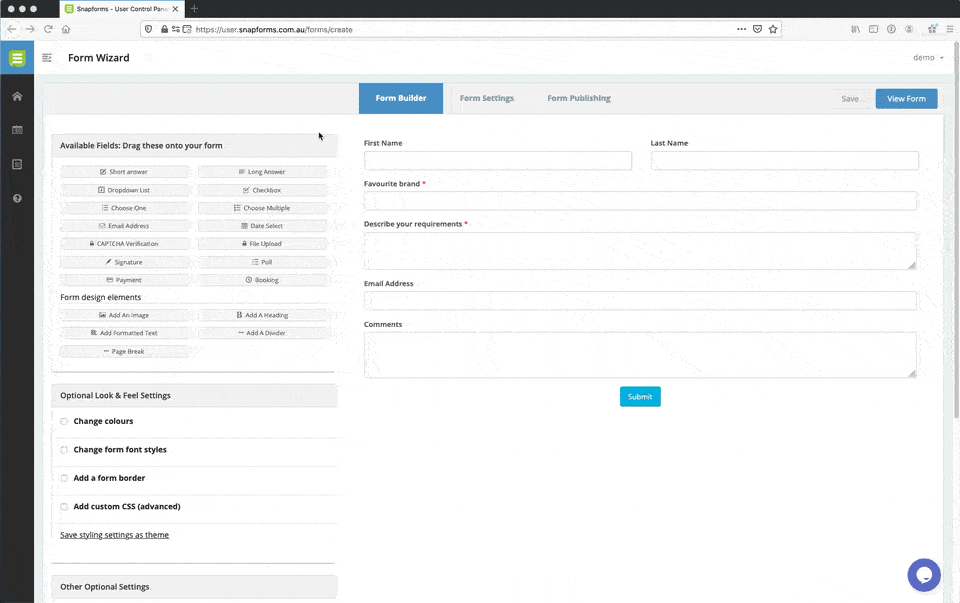
Task: Select Add Formatted Text element
Action: click(124, 333)
